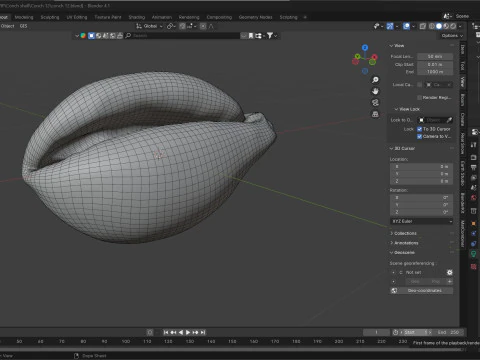Select rendered viewport shading
480x360 pixels.
tap(453, 26)
